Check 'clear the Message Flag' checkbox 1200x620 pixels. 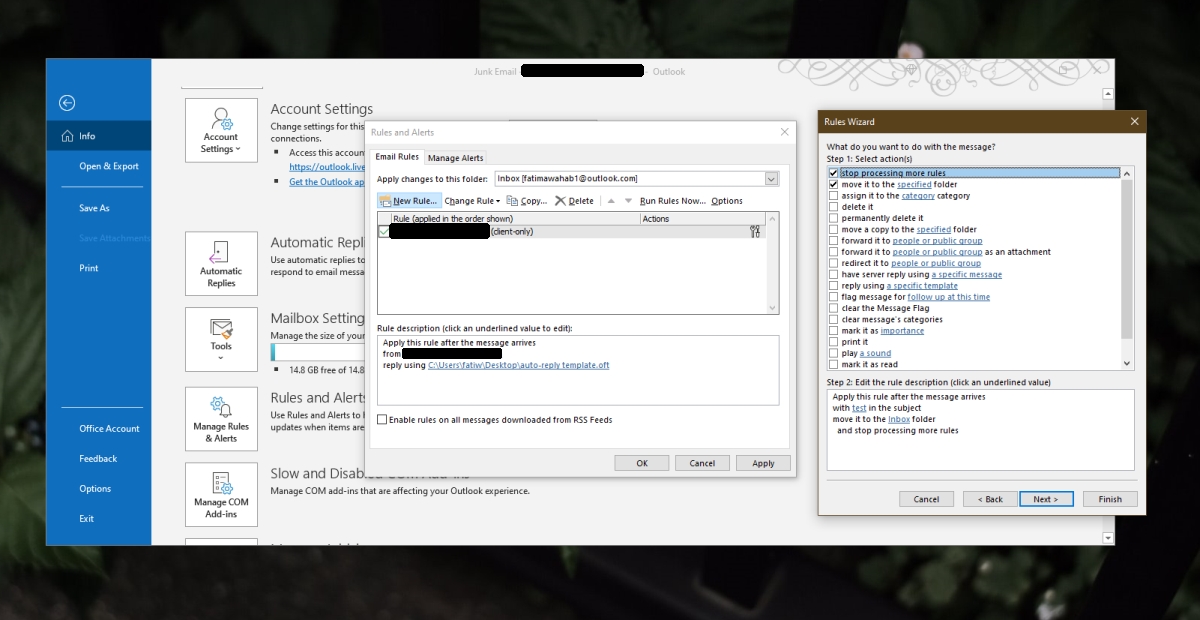(x=834, y=308)
